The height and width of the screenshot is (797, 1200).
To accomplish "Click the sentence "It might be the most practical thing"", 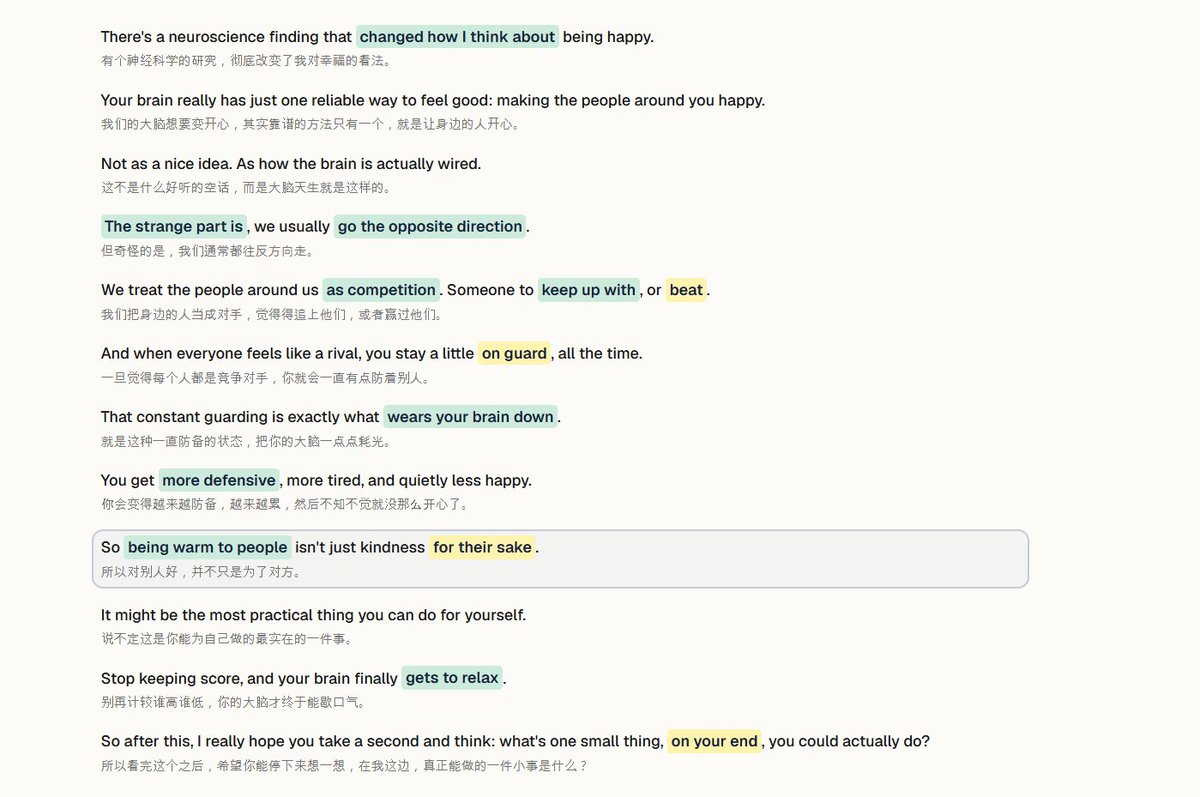I will [x=313, y=615].
